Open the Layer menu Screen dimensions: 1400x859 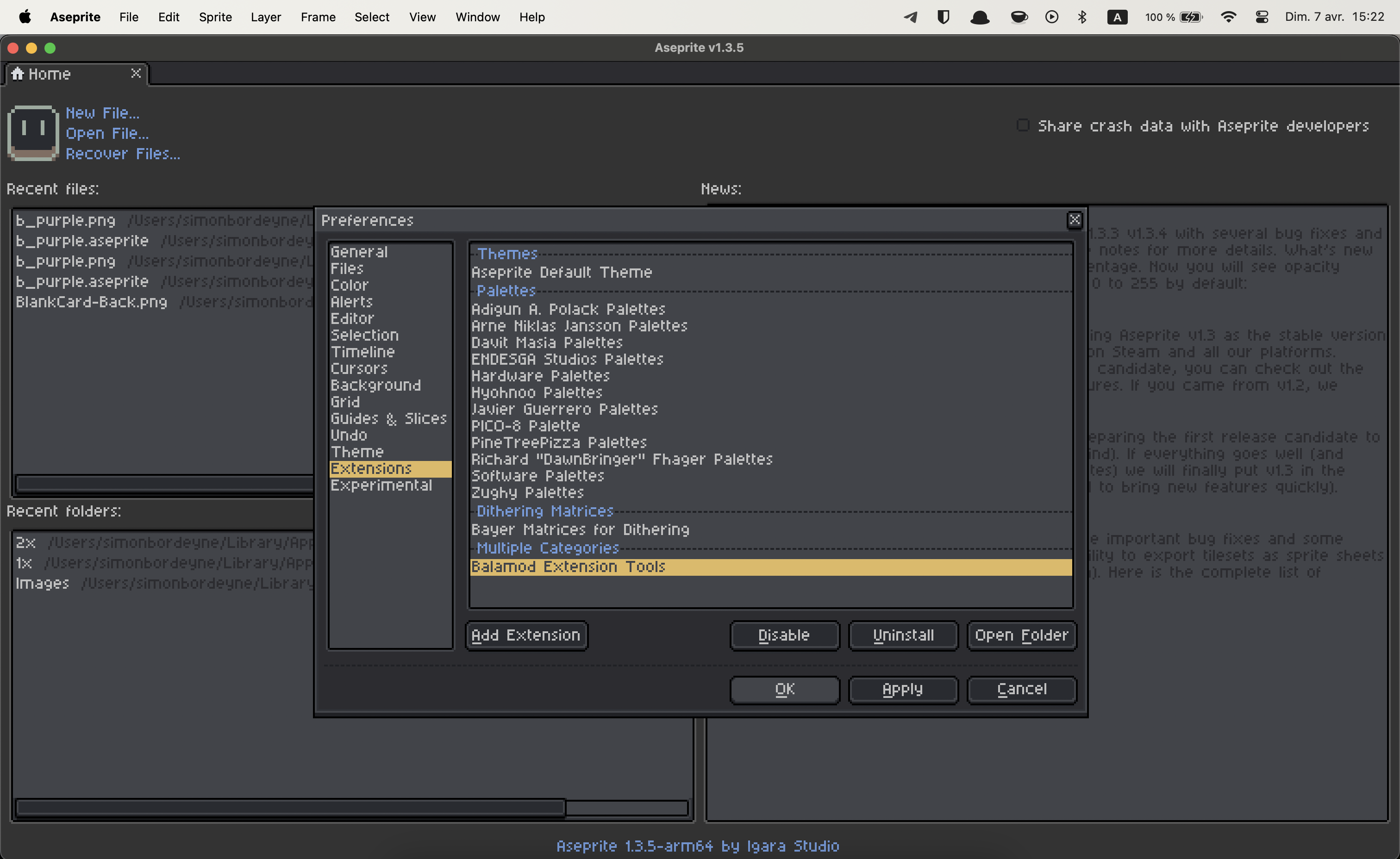pos(266,17)
